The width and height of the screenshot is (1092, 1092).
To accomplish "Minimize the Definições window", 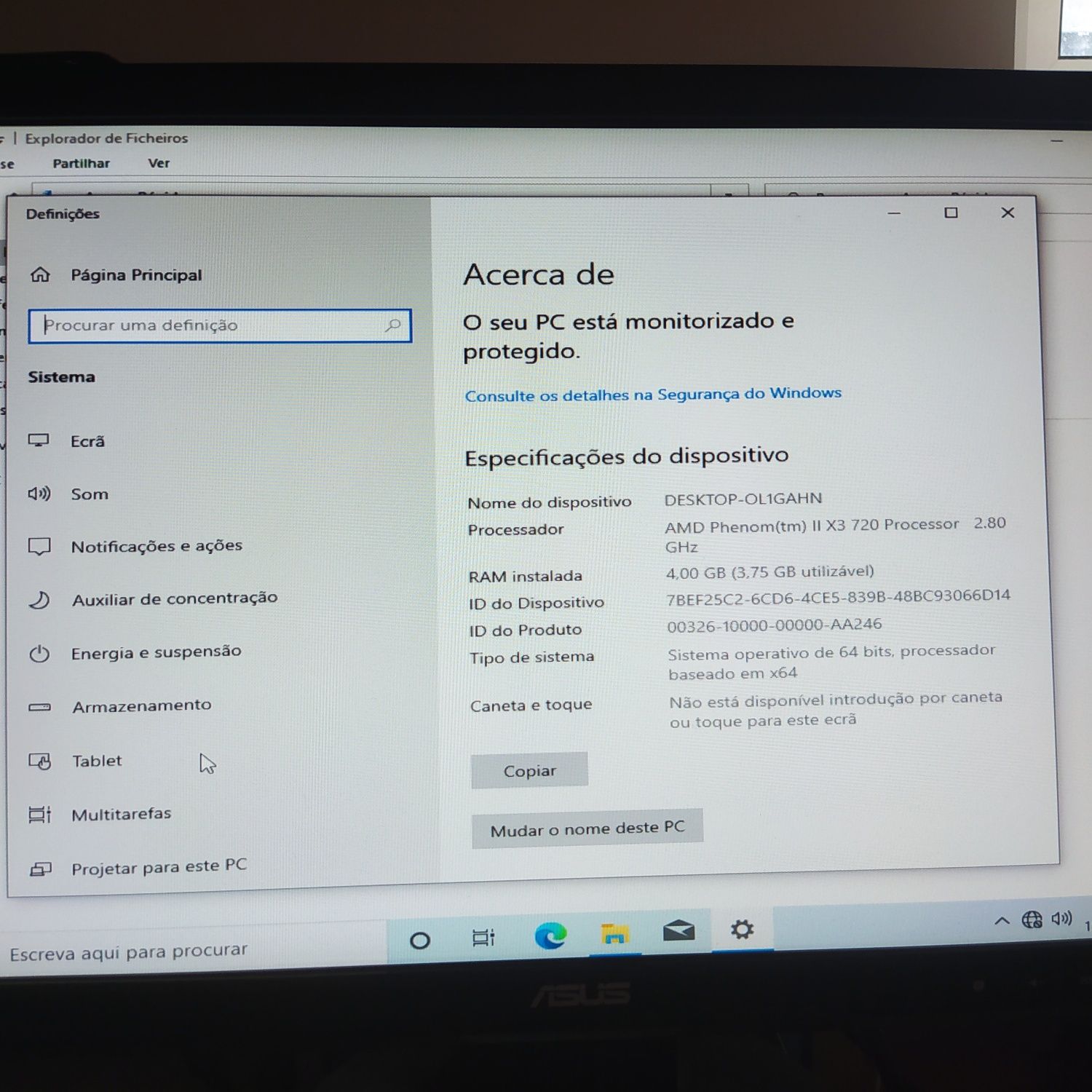I will coord(894,213).
